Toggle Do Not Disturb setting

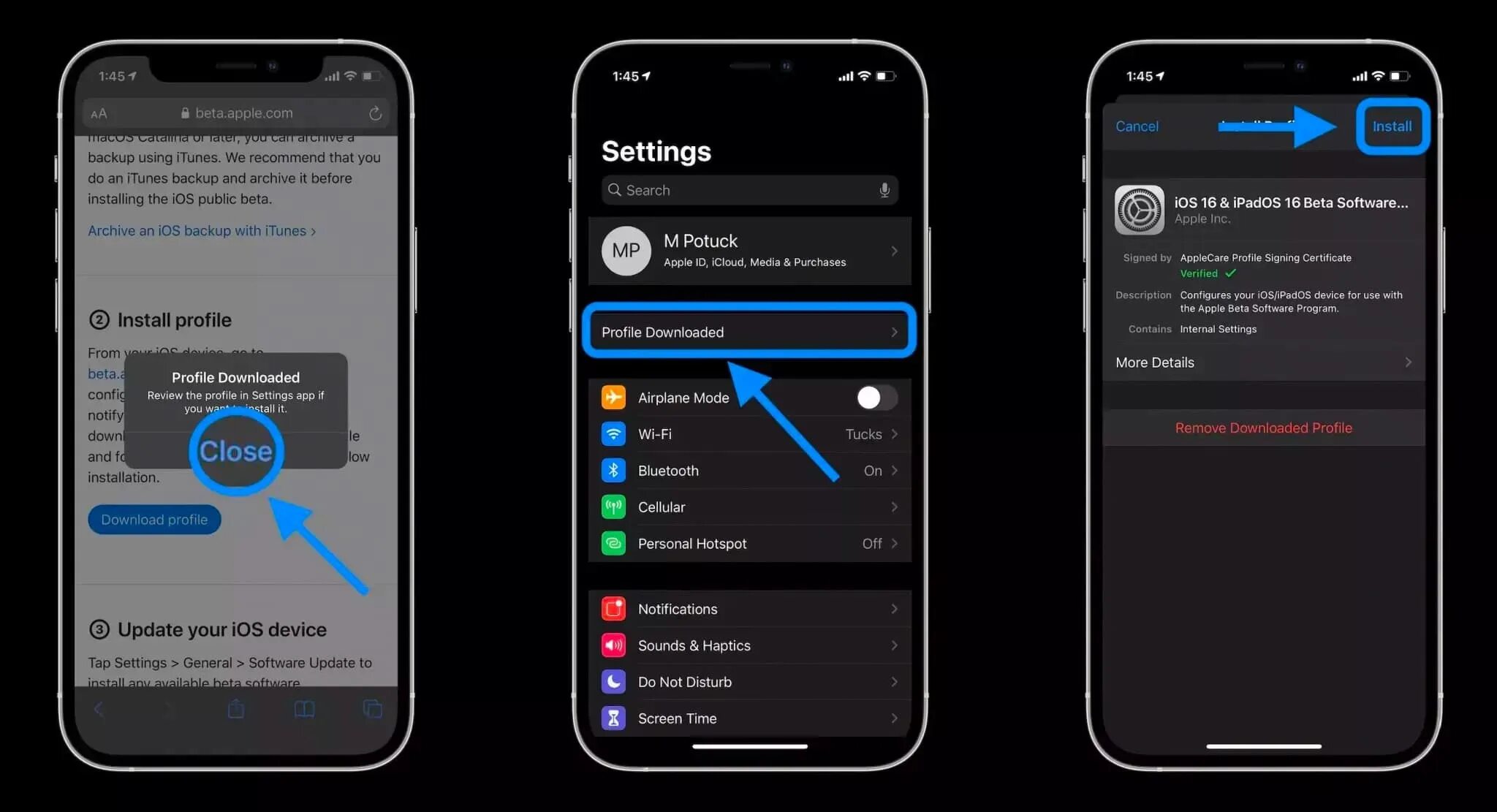(x=751, y=682)
